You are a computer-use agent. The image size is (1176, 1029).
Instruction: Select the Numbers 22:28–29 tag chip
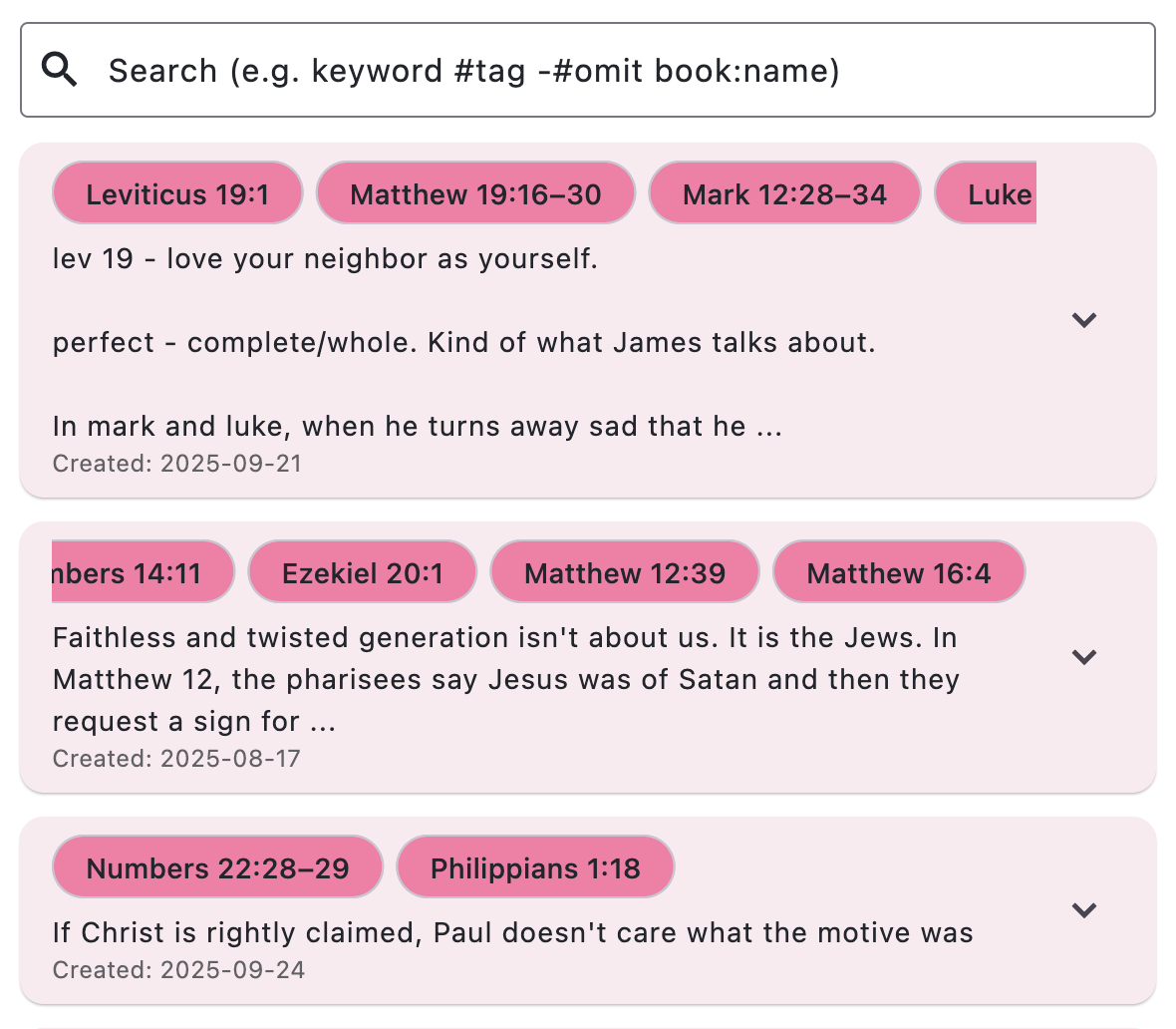216,866
